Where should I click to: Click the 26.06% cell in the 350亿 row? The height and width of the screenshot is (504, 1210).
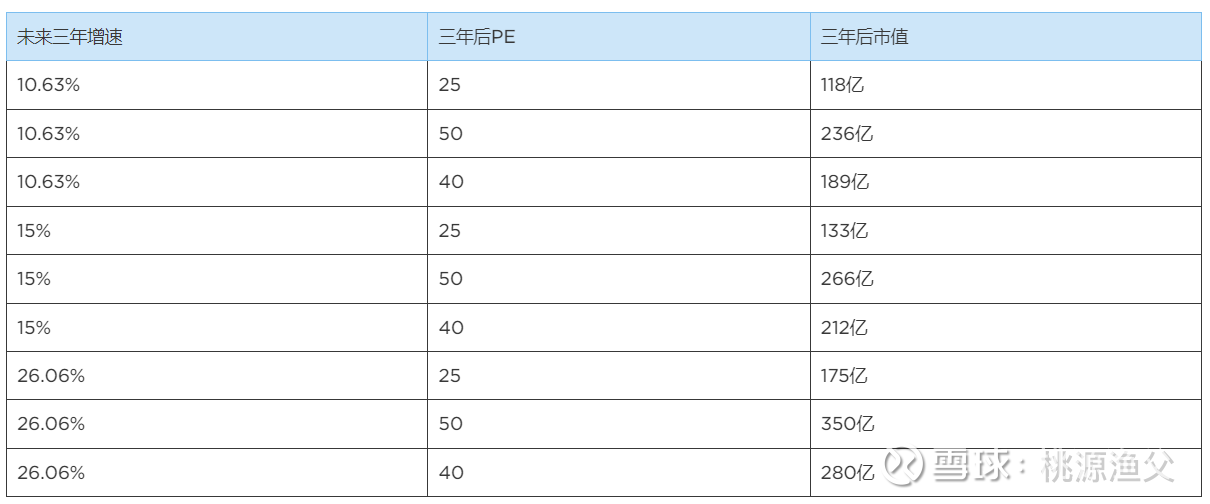click(x=51, y=424)
